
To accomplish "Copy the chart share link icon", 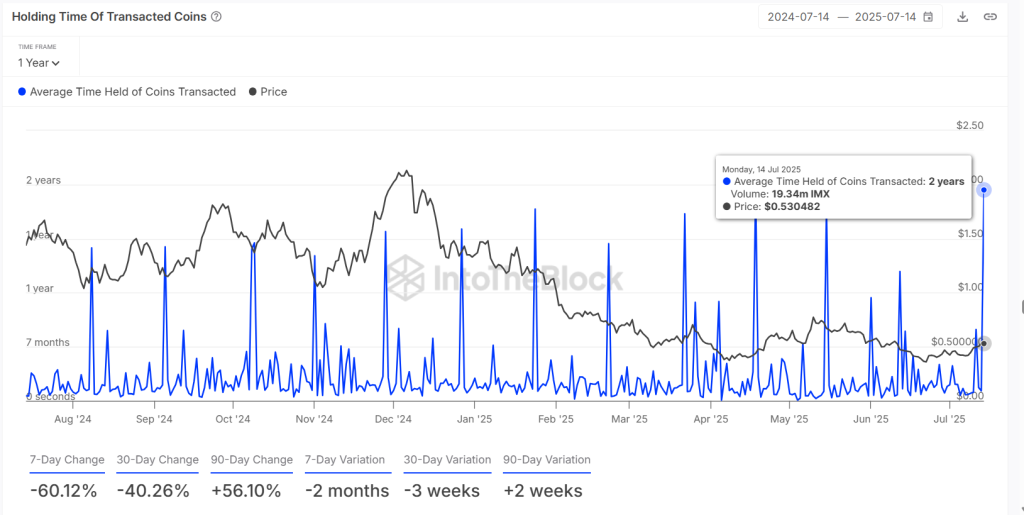I will (990, 17).
